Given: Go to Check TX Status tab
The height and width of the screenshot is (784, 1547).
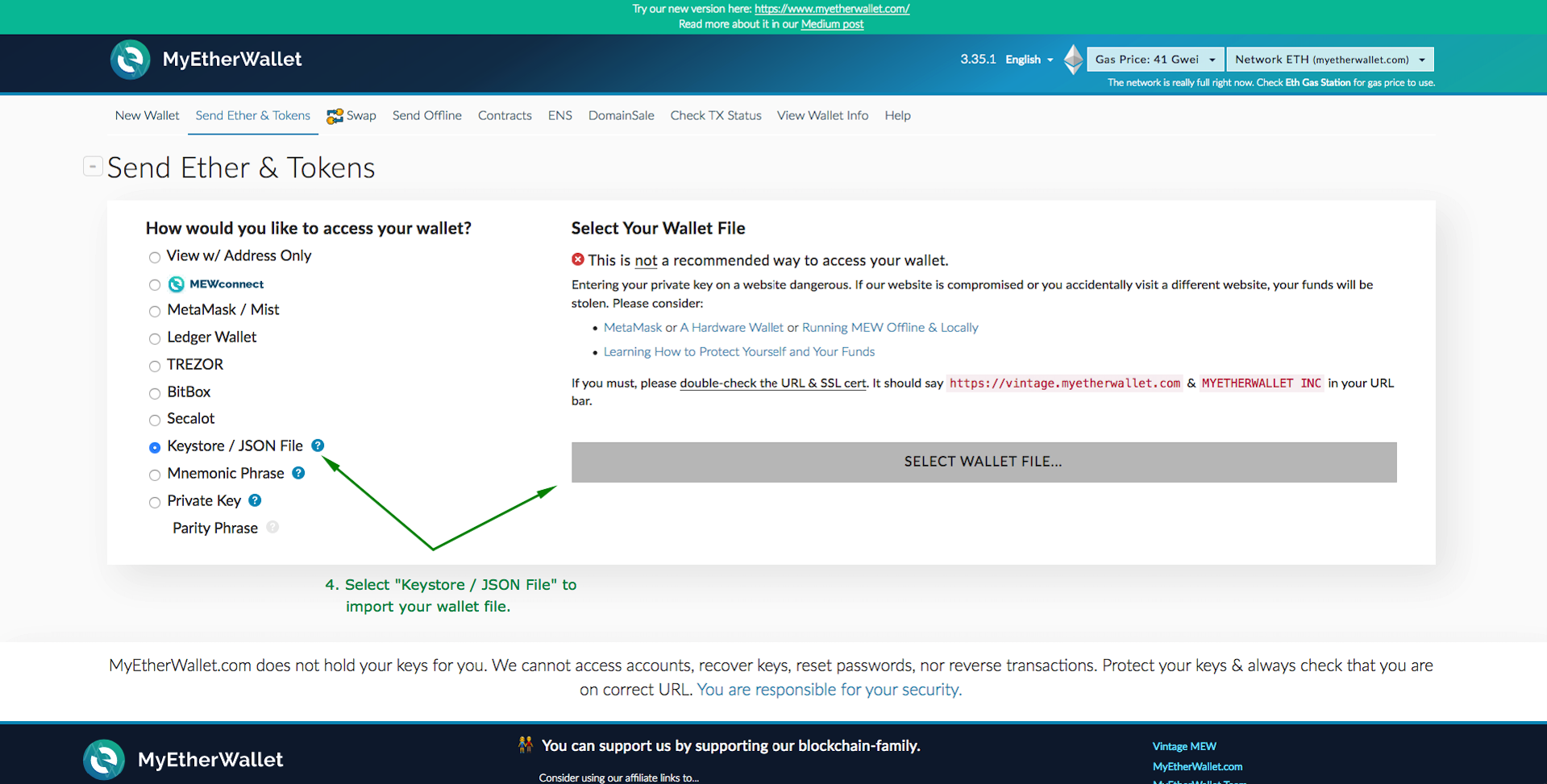Looking at the screenshot, I should coord(716,115).
